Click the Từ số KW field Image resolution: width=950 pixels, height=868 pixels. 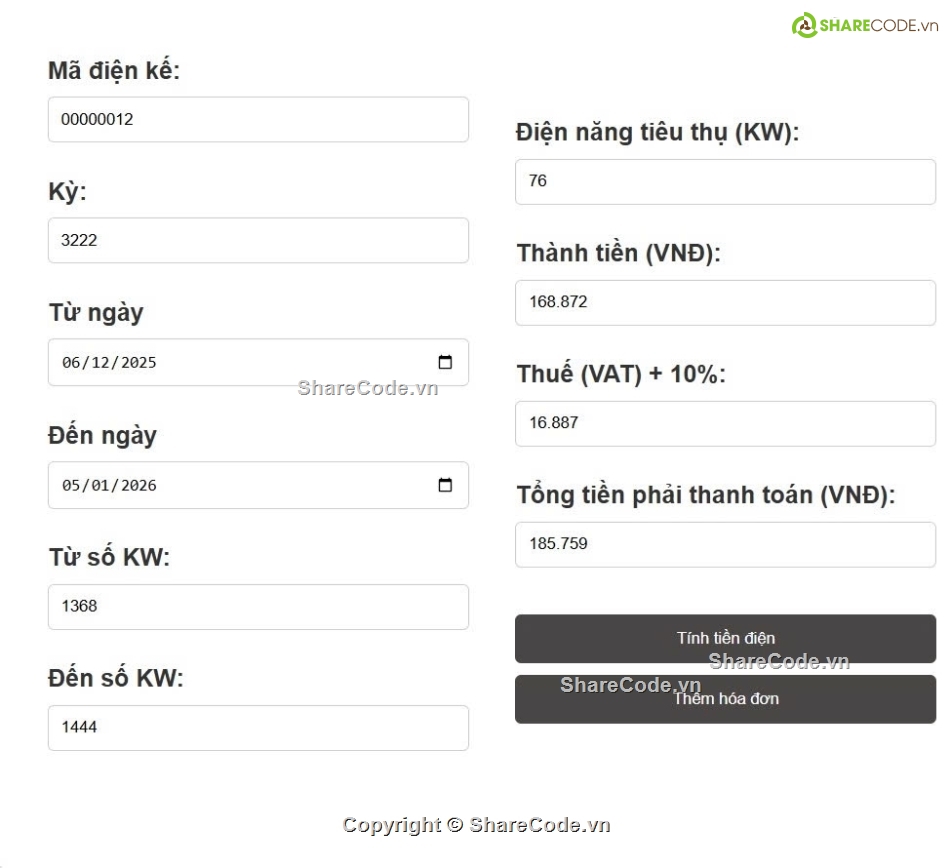pos(258,606)
